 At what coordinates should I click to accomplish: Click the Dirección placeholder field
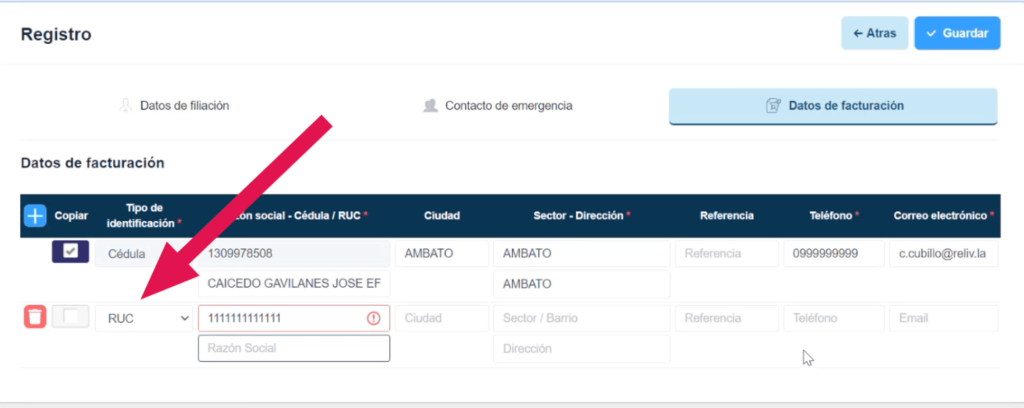pyautogui.click(x=580, y=350)
